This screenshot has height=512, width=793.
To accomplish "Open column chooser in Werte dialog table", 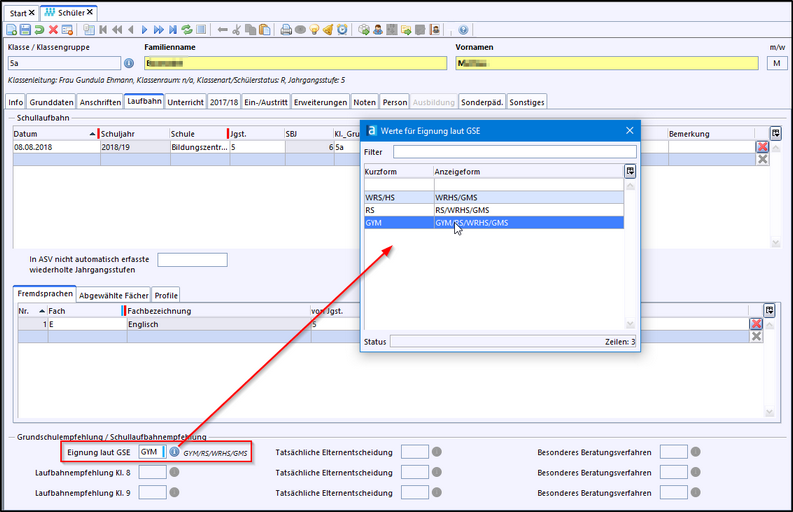I will (629, 171).
